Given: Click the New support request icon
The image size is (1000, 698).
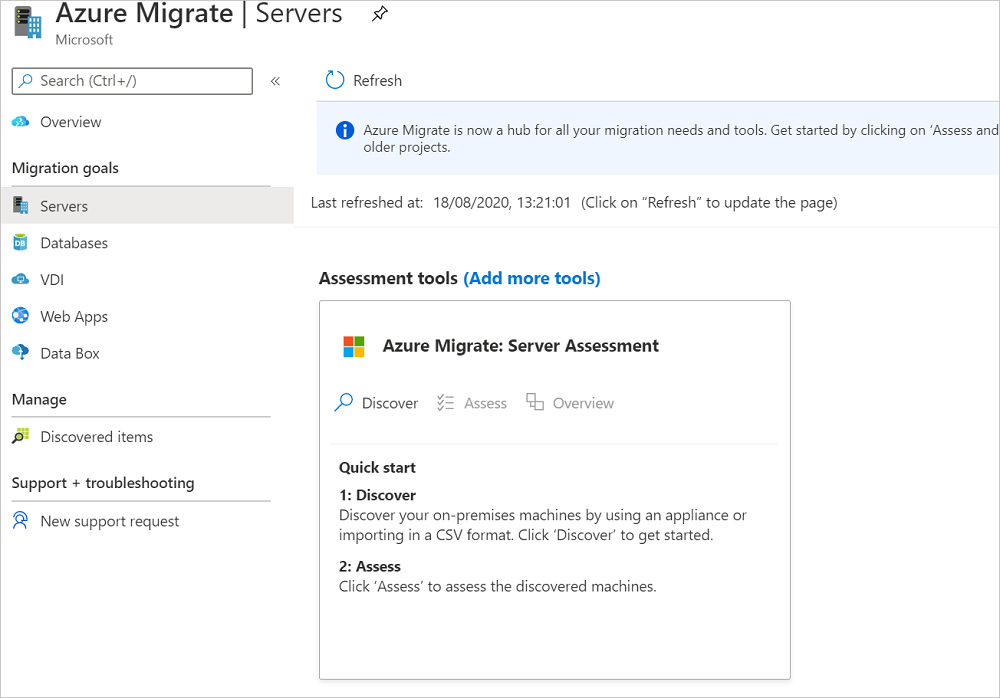Looking at the screenshot, I should [21, 521].
